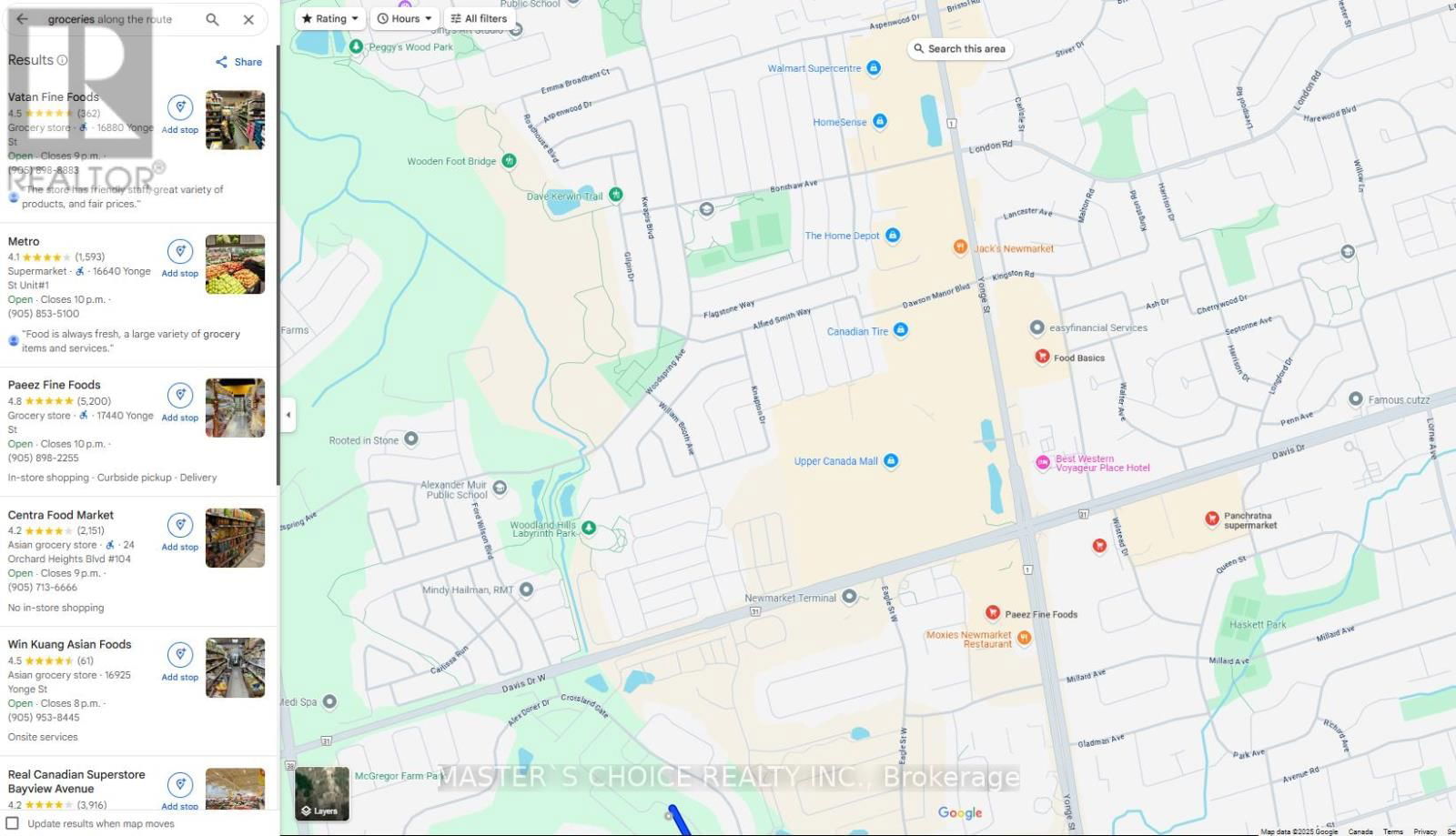Image resolution: width=1456 pixels, height=836 pixels.
Task: Go back using the arrow in search bar
Action: [x=22, y=19]
